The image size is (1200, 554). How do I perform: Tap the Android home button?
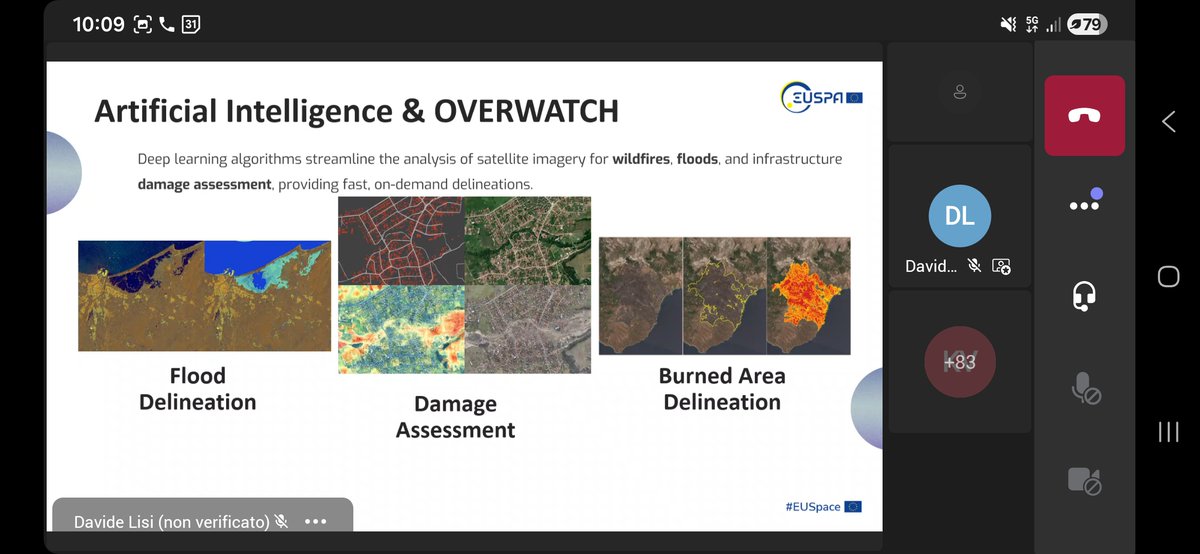1168,277
